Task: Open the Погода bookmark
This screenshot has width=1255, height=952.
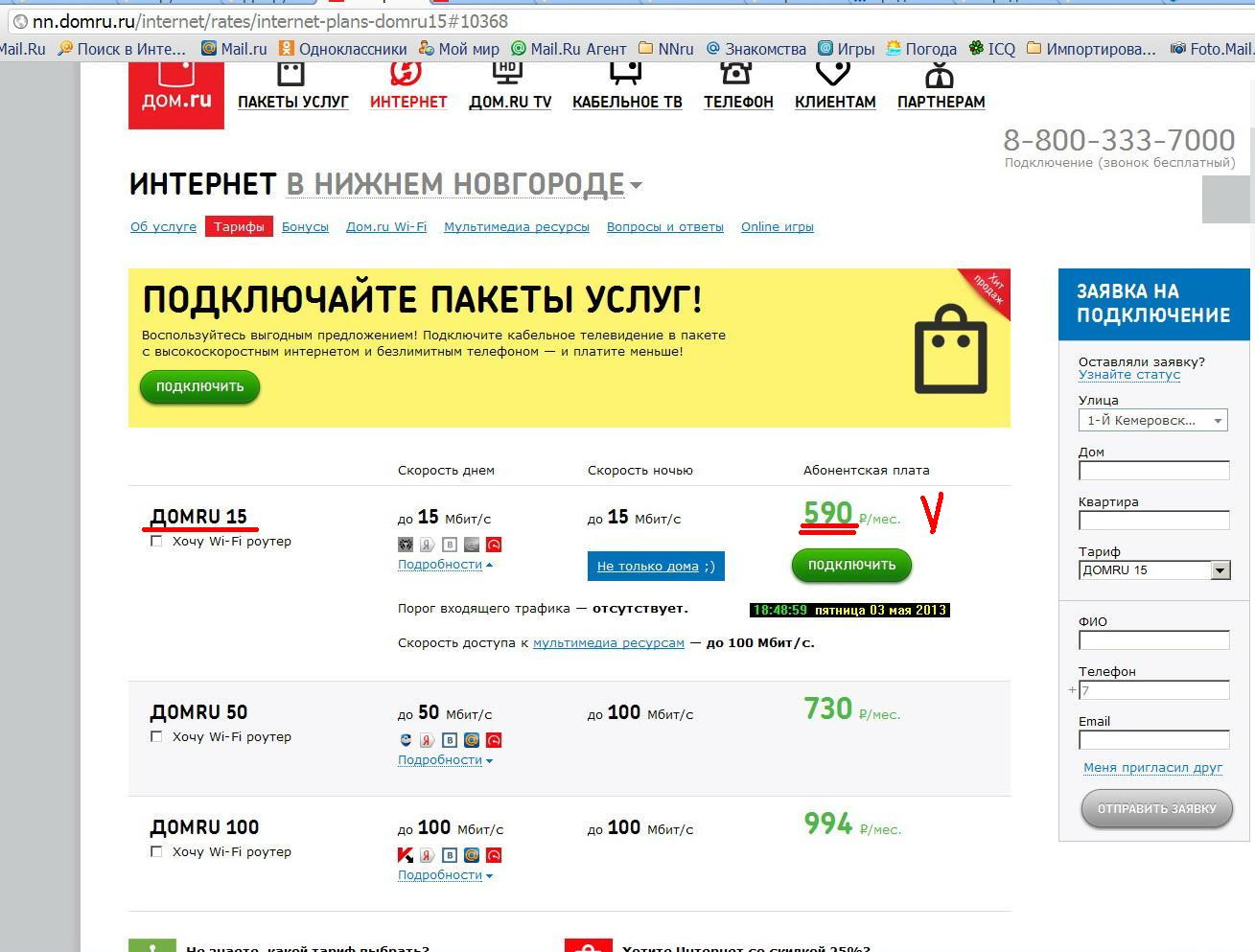Action: click(921, 49)
